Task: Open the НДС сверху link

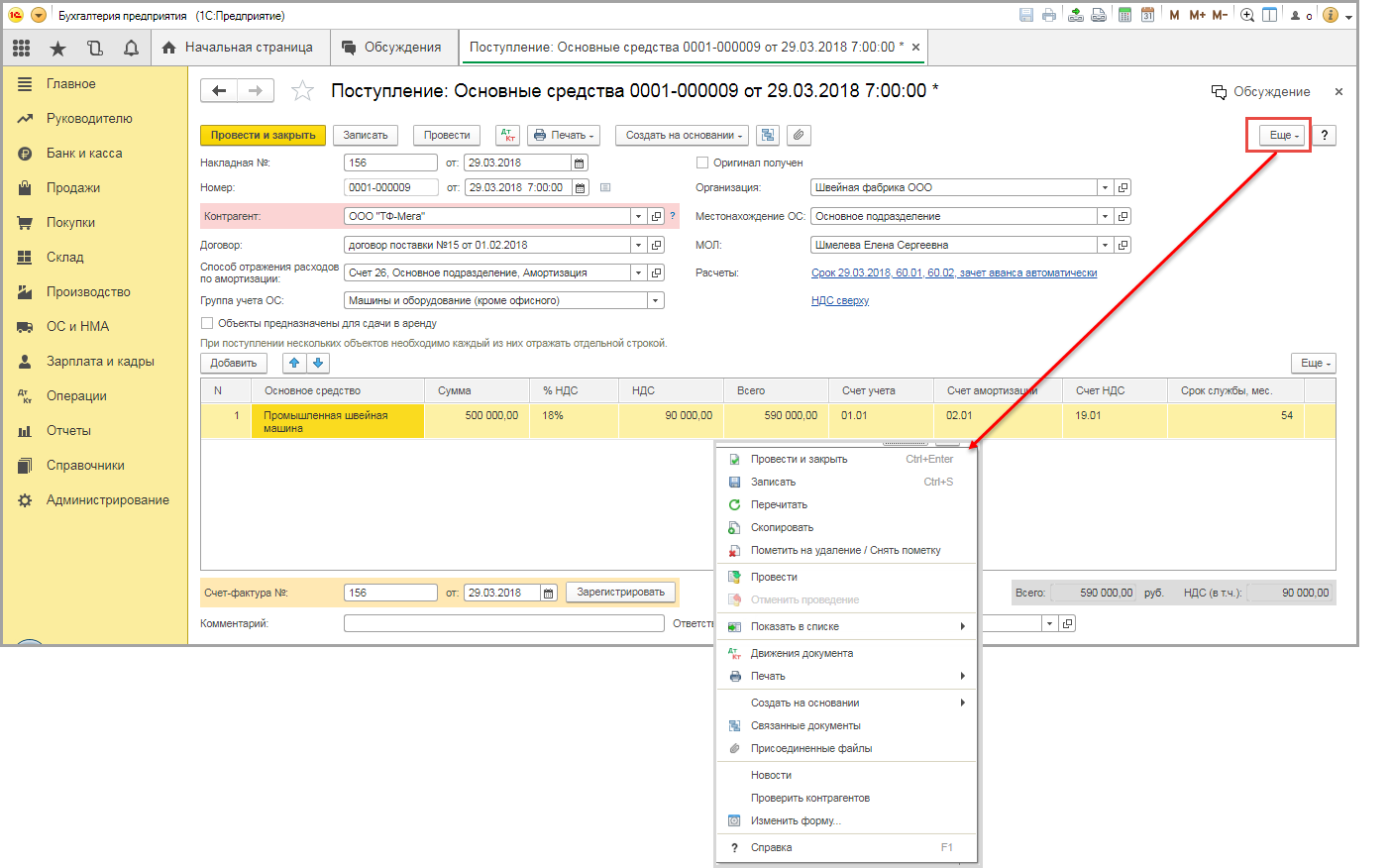Action: [x=839, y=300]
